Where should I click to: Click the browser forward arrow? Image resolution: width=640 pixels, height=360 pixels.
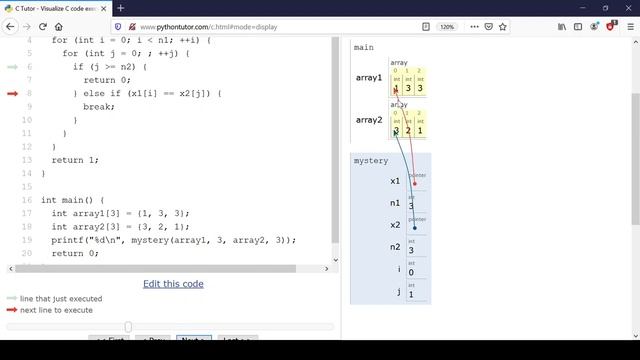tap(27, 27)
